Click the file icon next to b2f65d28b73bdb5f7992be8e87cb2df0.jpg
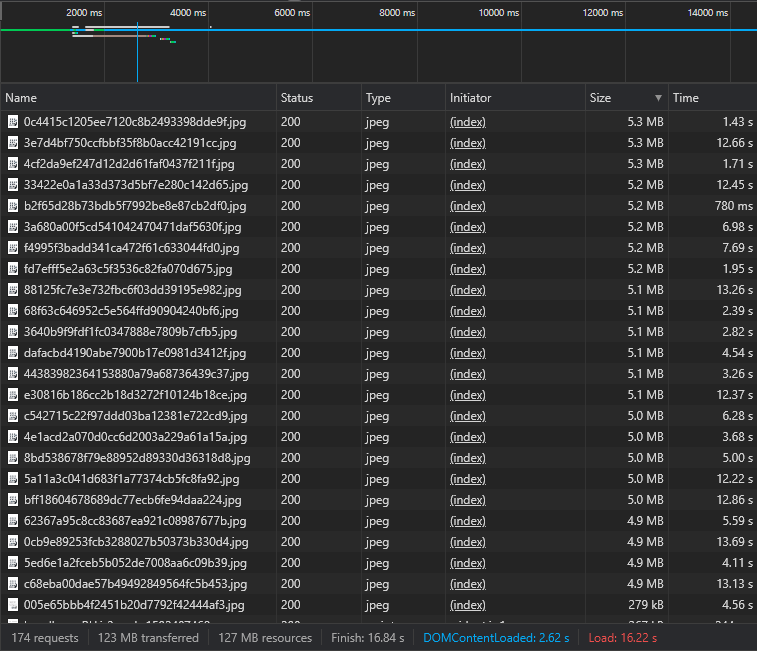Screen dimensions: 757x651 tap(13, 206)
